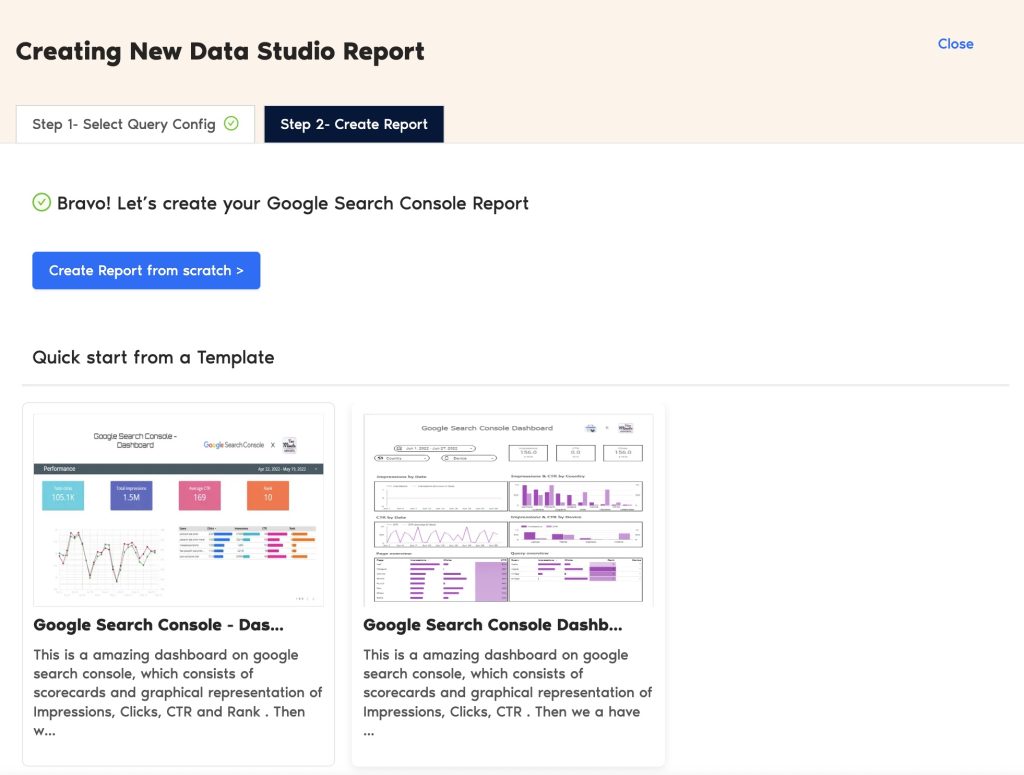The width and height of the screenshot is (1024, 775).
Task: Click the blue 1.5M impressions scorecard
Action: pos(131,496)
